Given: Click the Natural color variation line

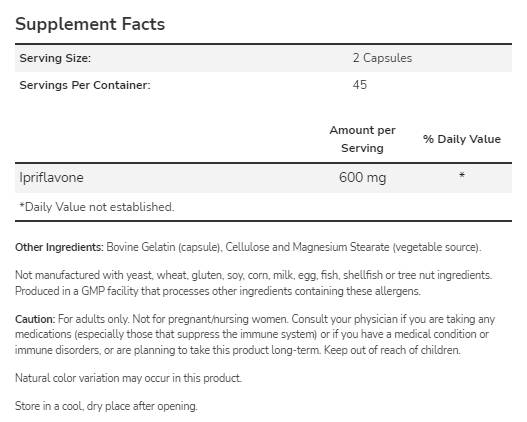Looking at the screenshot, I should (128, 378).
